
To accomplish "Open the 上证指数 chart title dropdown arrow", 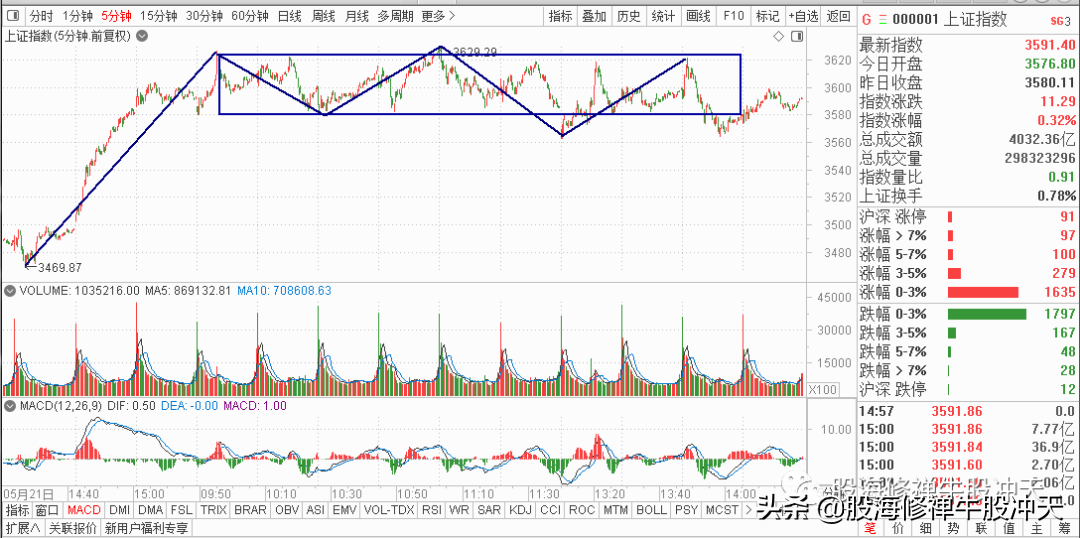I will [x=141, y=37].
